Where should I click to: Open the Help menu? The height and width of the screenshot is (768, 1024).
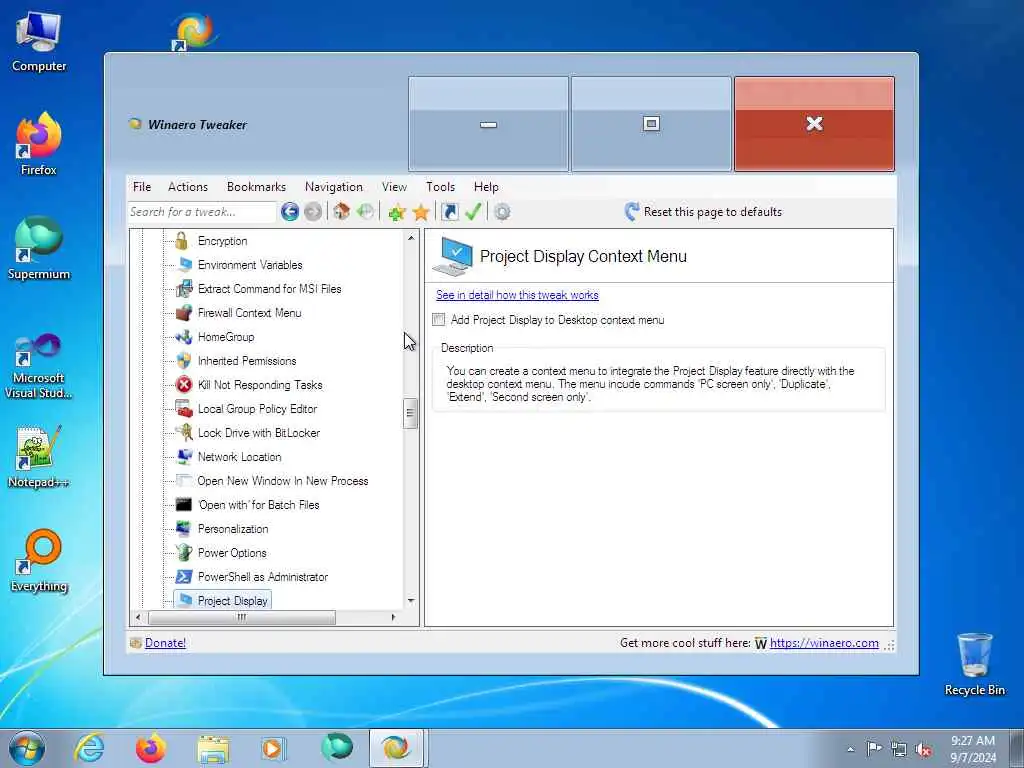[x=487, y=187]
